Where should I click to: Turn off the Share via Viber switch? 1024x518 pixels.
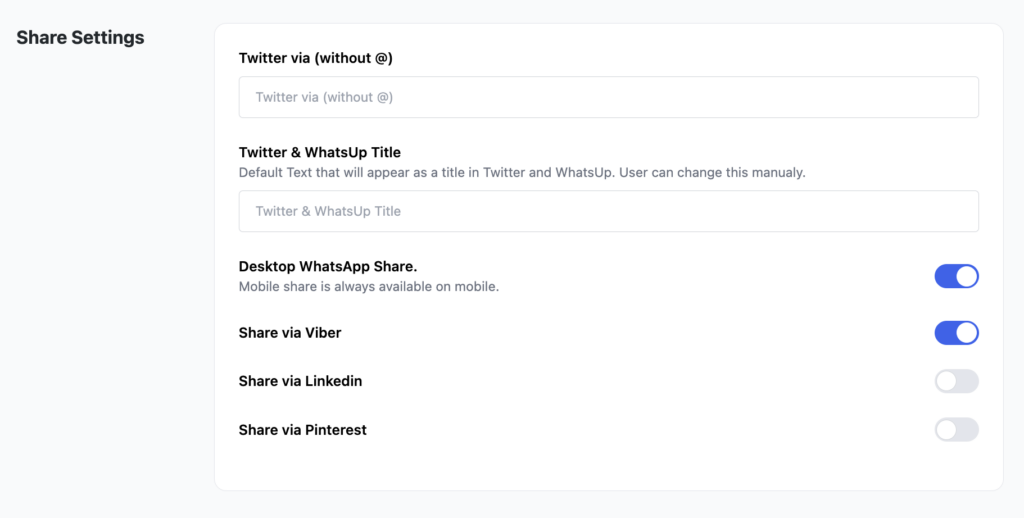[956, 333]
